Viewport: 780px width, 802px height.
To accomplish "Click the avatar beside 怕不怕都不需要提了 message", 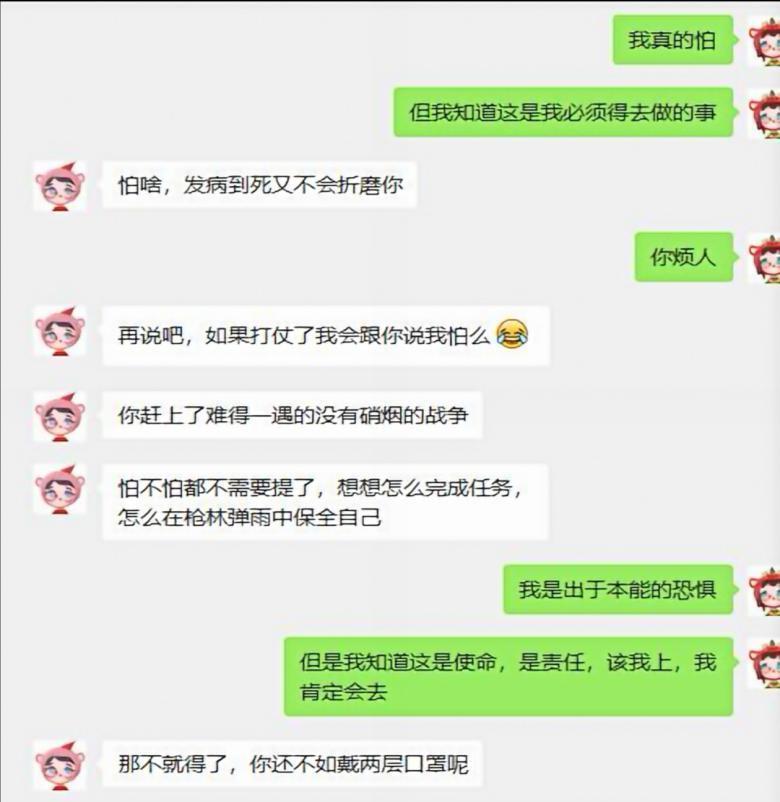I will click(x=60, y=488).
